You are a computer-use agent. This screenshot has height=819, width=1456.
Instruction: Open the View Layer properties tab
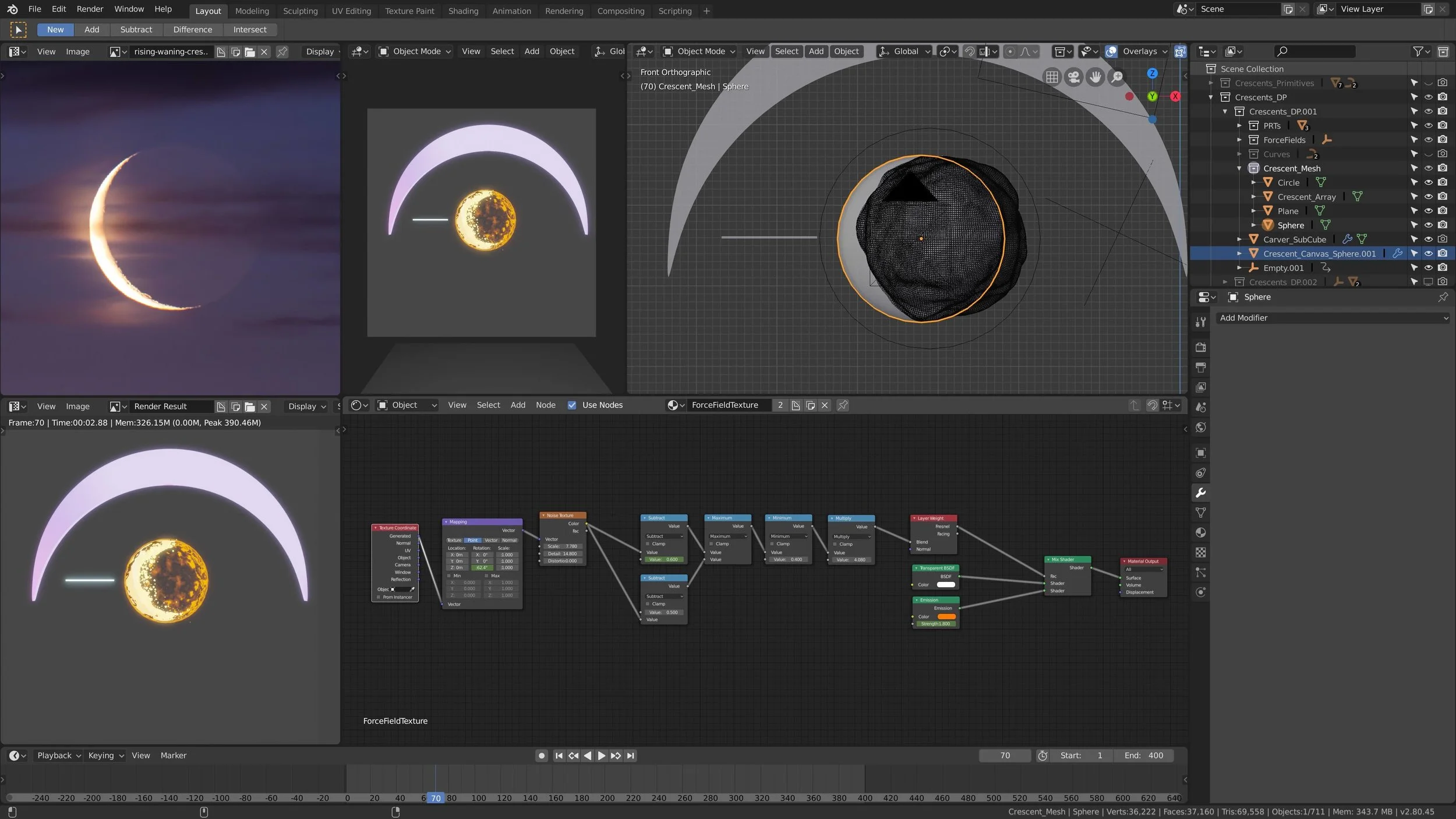pyautogui.click(x=1200, y=387)
